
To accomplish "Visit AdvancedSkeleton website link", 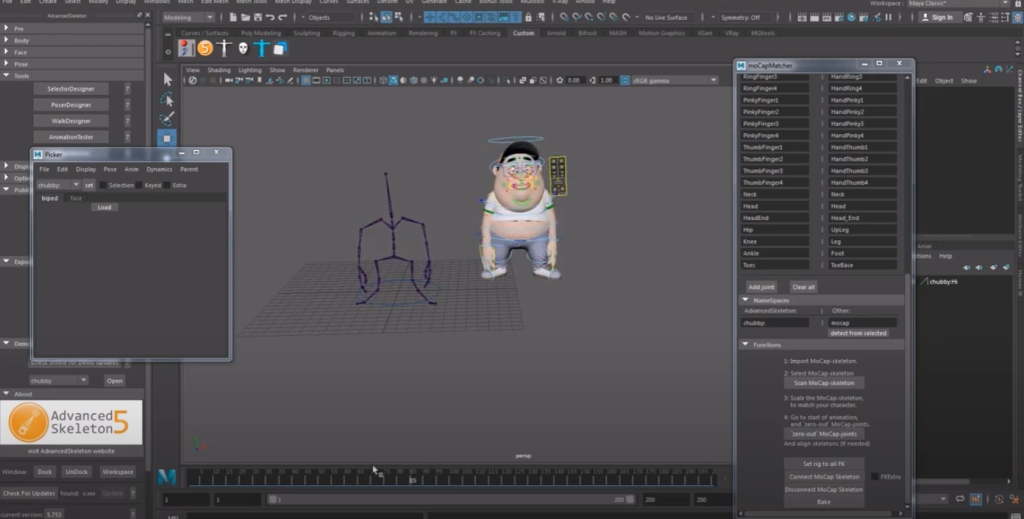I will (71, 451).
